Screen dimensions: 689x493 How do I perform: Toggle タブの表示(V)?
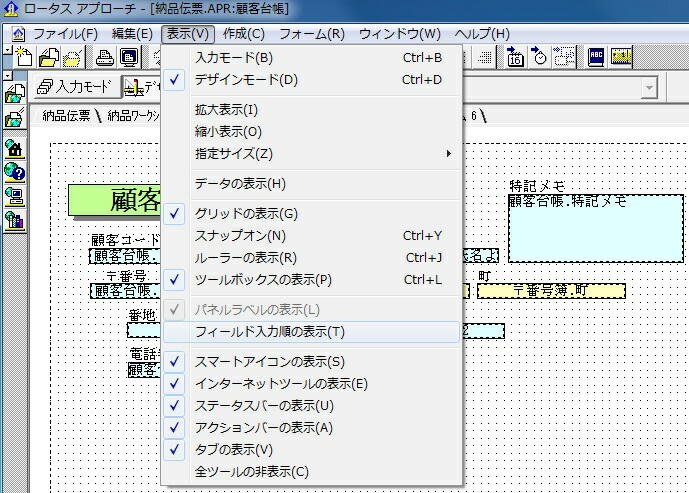point(312,449)
